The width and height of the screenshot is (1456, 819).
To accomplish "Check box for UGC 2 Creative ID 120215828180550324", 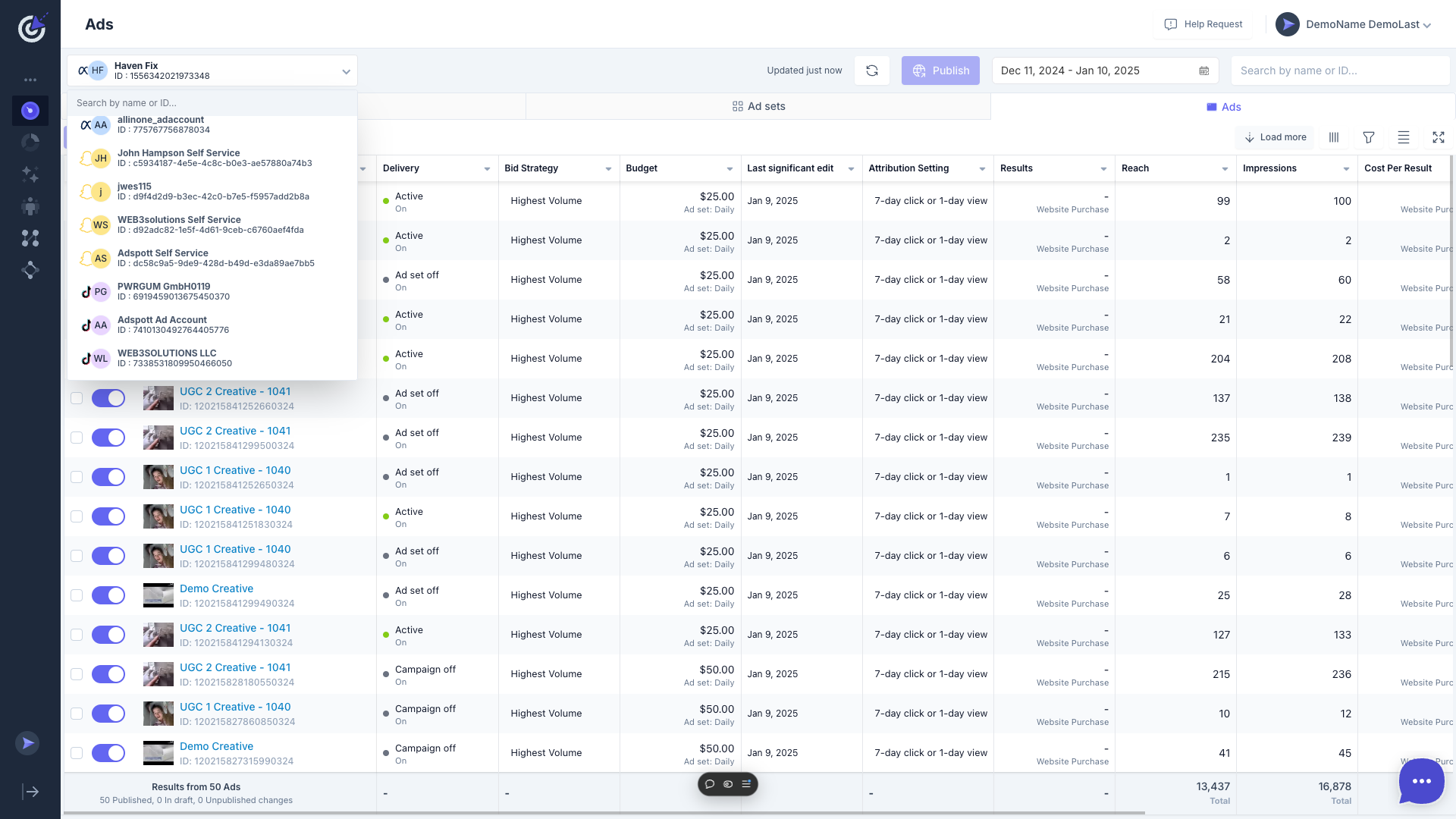I will 77,674.
